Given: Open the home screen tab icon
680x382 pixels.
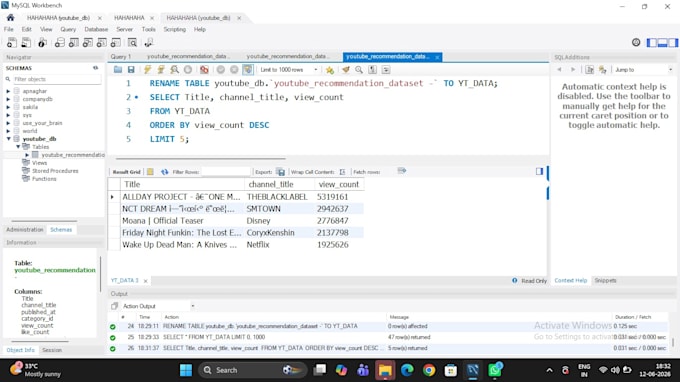Looking at the screenshot, I should (x=10, y=18).
